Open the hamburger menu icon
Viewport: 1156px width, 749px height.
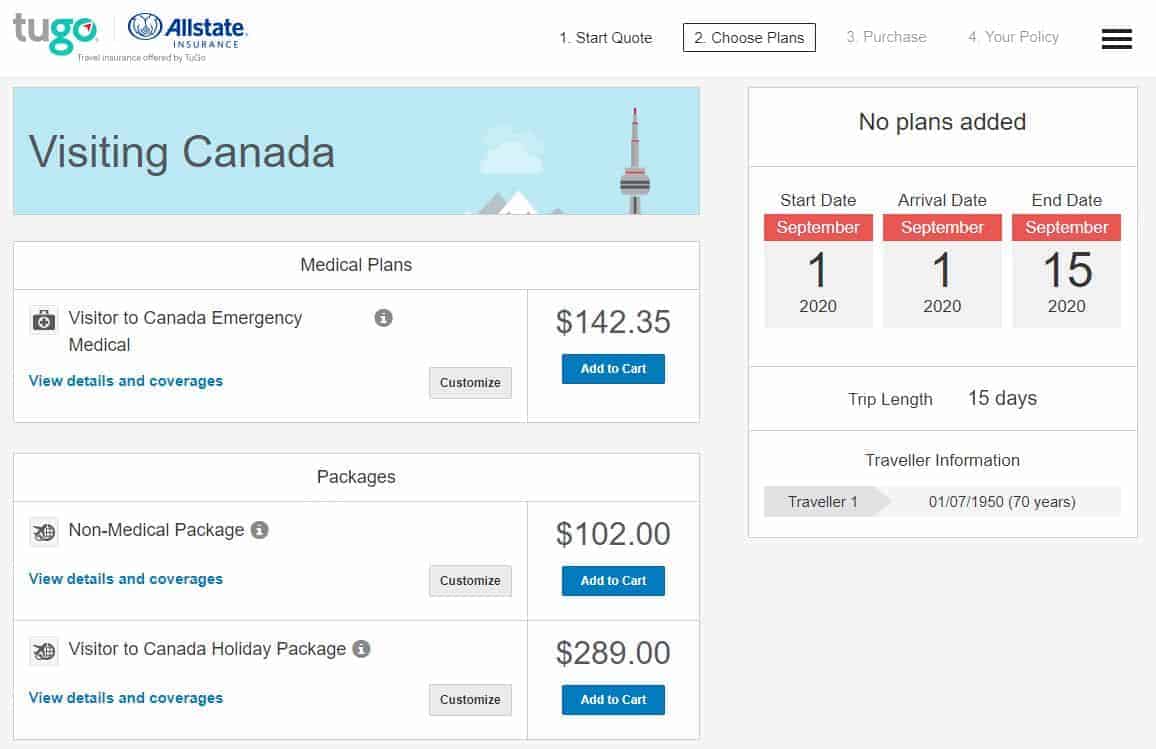[x=1117, y=38]
